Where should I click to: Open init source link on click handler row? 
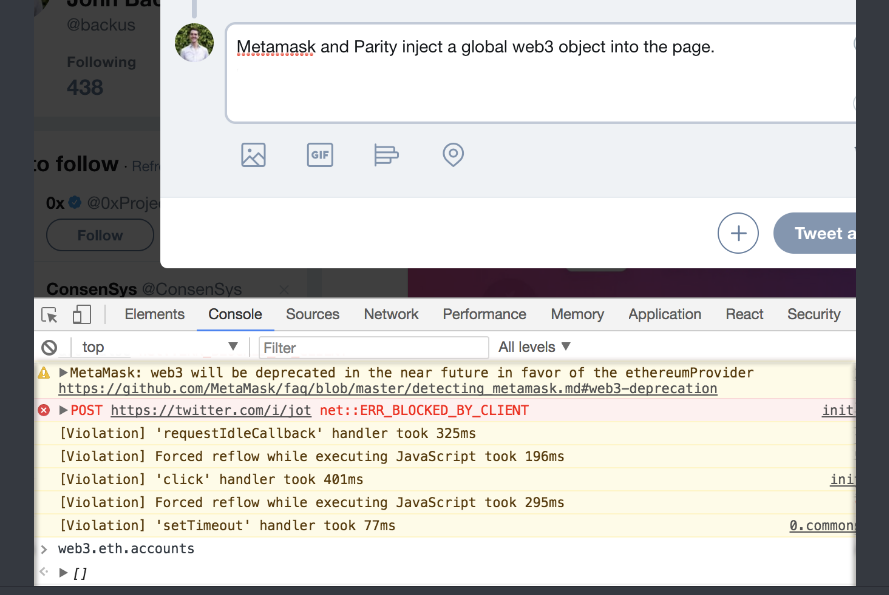(x=843, y=479)
